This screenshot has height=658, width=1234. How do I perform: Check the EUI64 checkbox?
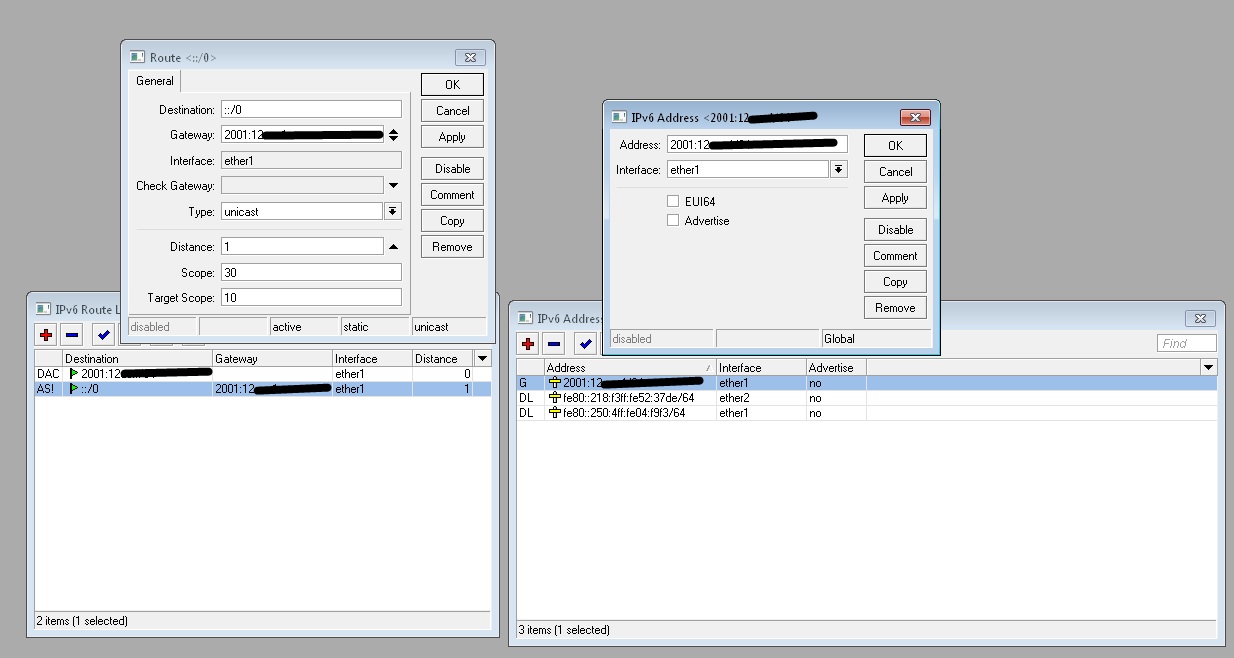[x=673, y=201]
